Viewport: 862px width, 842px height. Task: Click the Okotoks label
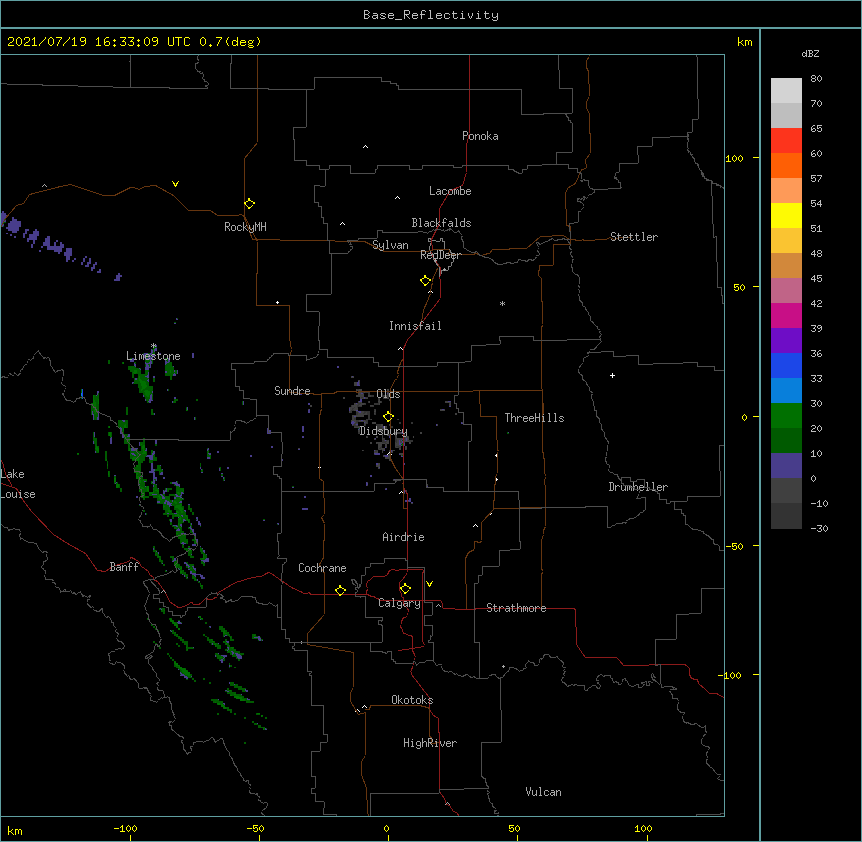(x=412, y=700)
